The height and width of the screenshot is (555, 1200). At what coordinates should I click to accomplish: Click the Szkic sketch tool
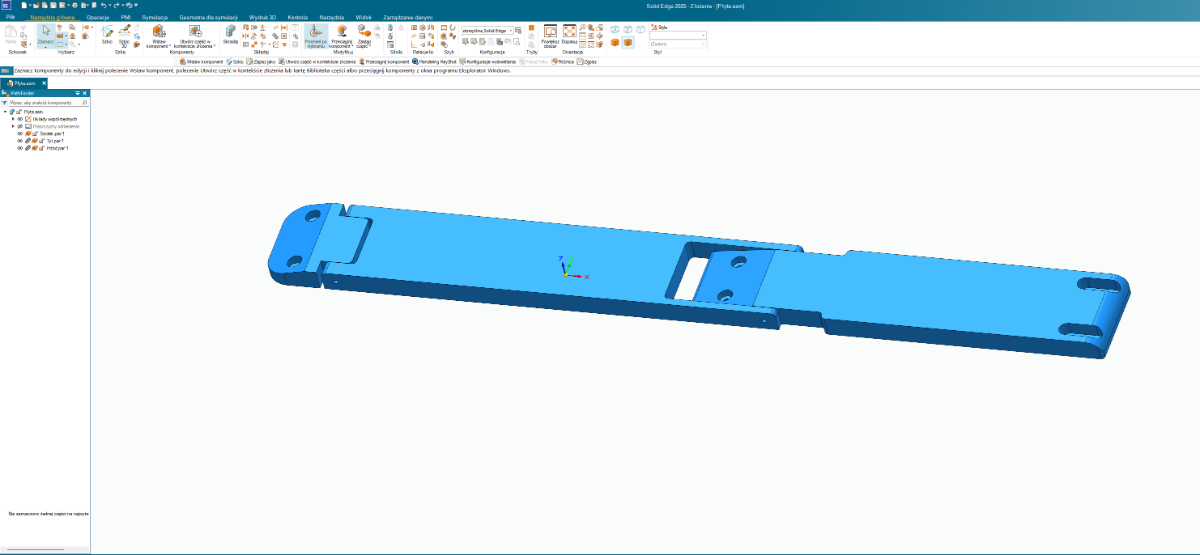pos(107,35)
